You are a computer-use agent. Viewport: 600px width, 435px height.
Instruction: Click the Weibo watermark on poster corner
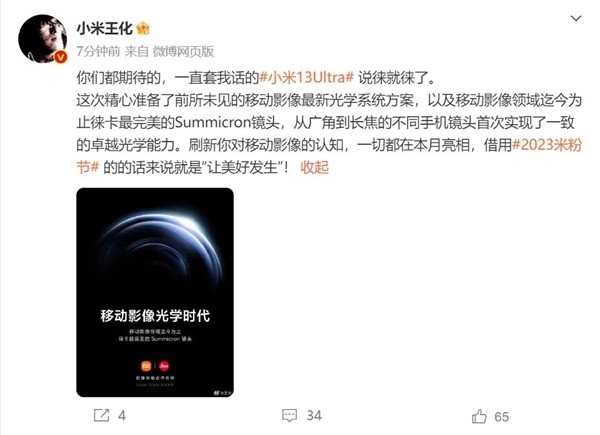click(222, 392)
